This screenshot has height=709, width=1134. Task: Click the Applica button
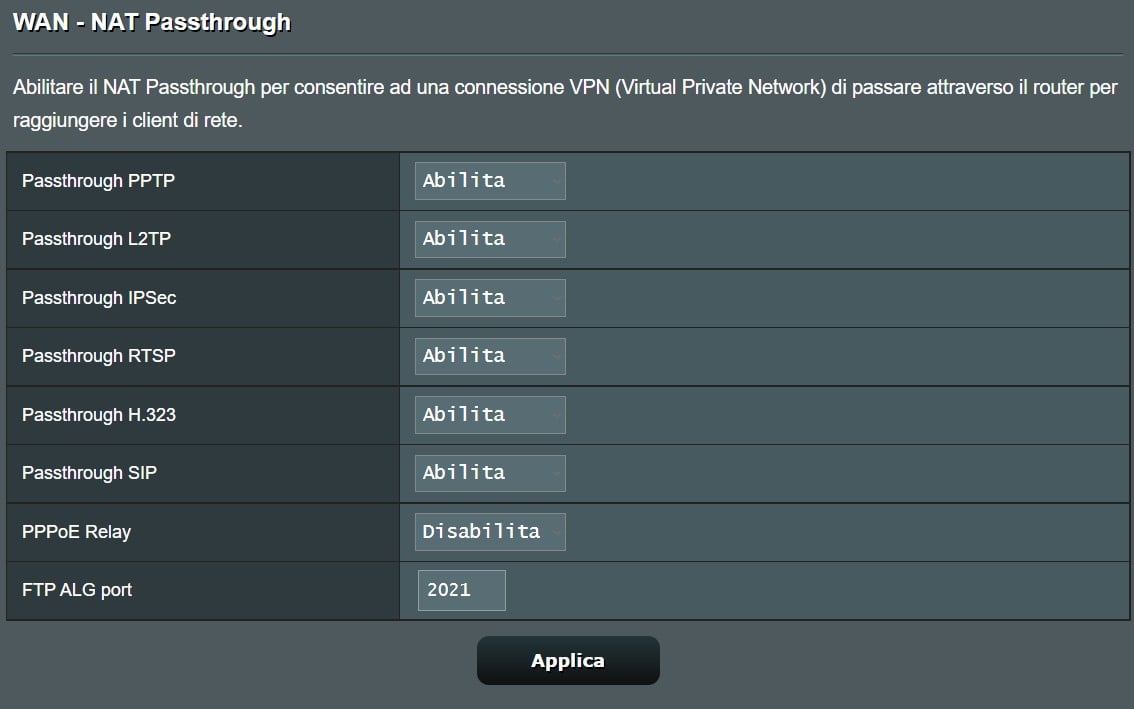tap(568, 661)
